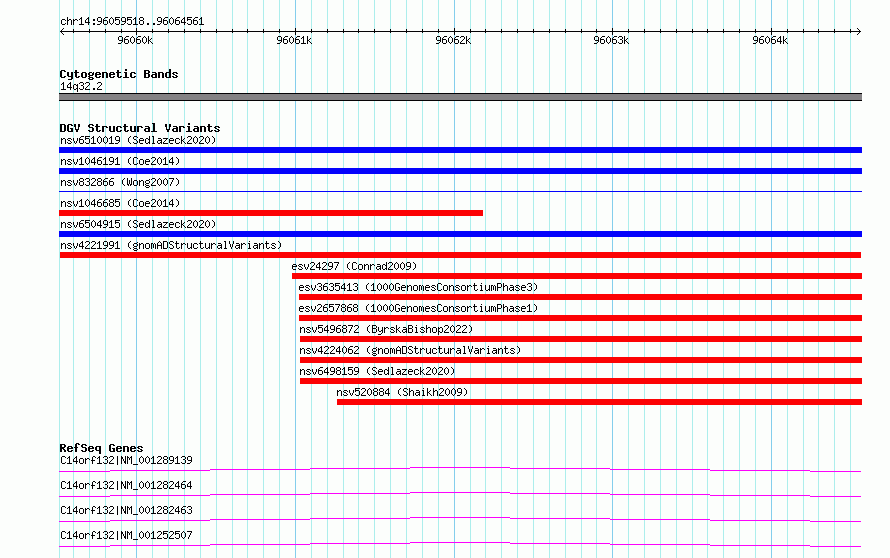The height and width of the screenshot is (558, 890).
Task: Open variant esv3635413 (1000GenomesConsortiumPhase3) label
Action: click(x=418, y=287)
